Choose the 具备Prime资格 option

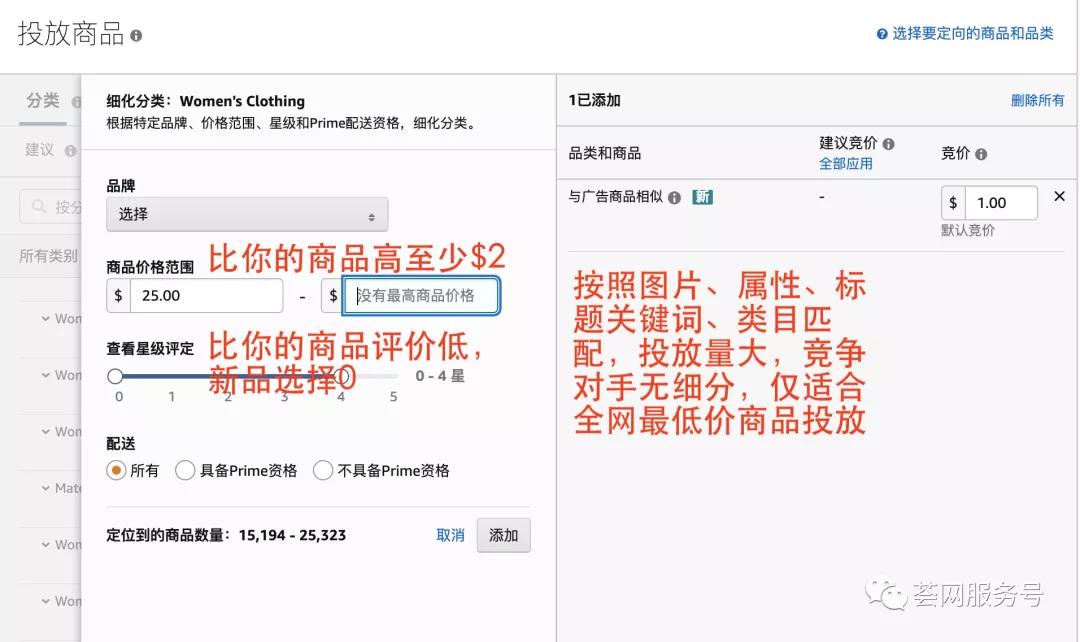[x=184, y=470]
